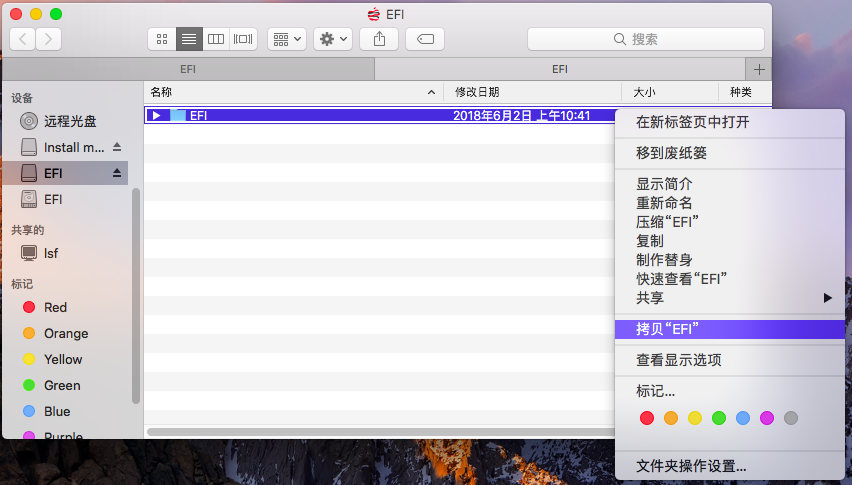852x485 pixels.
Task: Click the file list horizontal scrollbar
Action: click(380, 432)
